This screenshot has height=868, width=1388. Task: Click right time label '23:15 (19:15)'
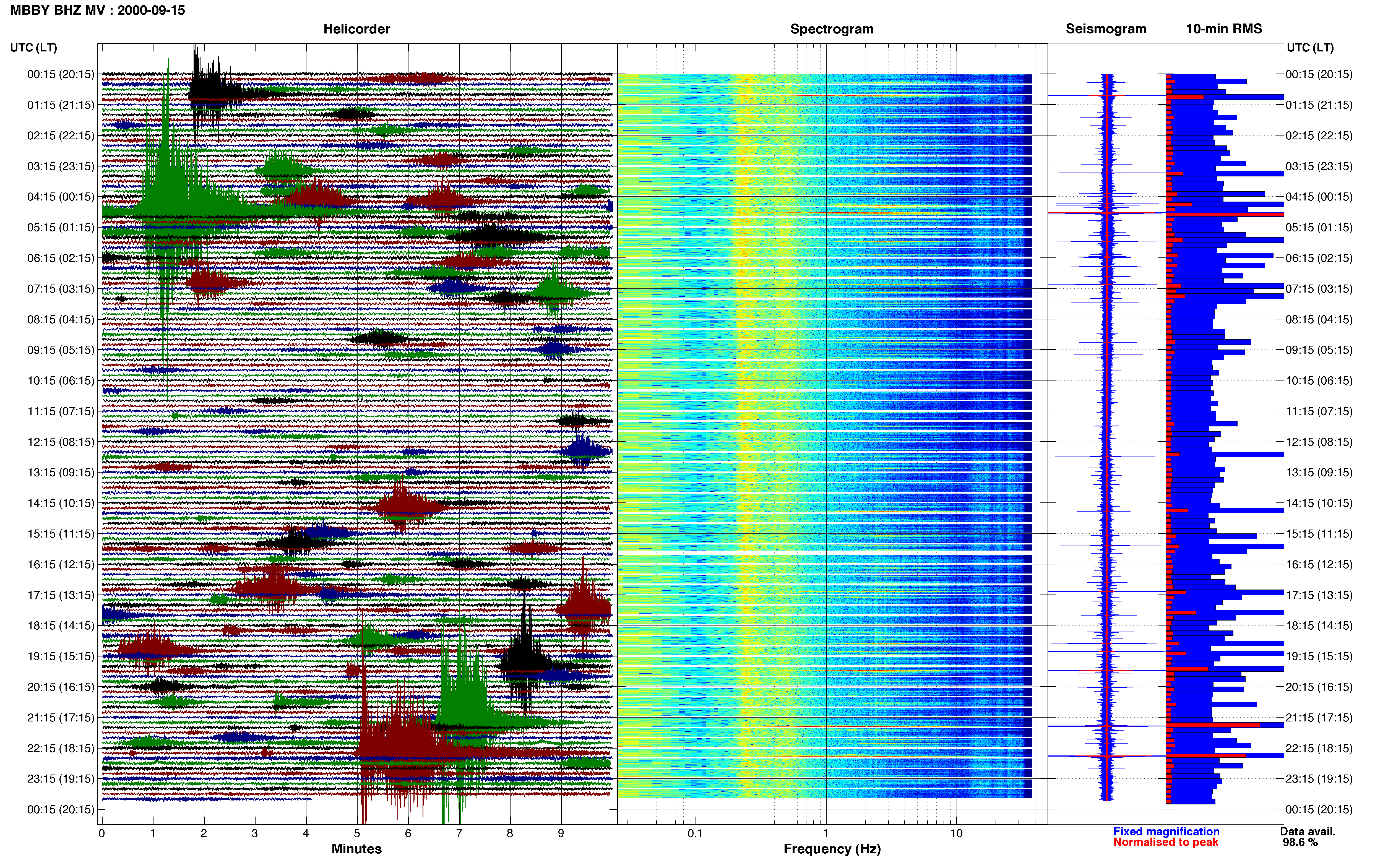(1319, 778)
